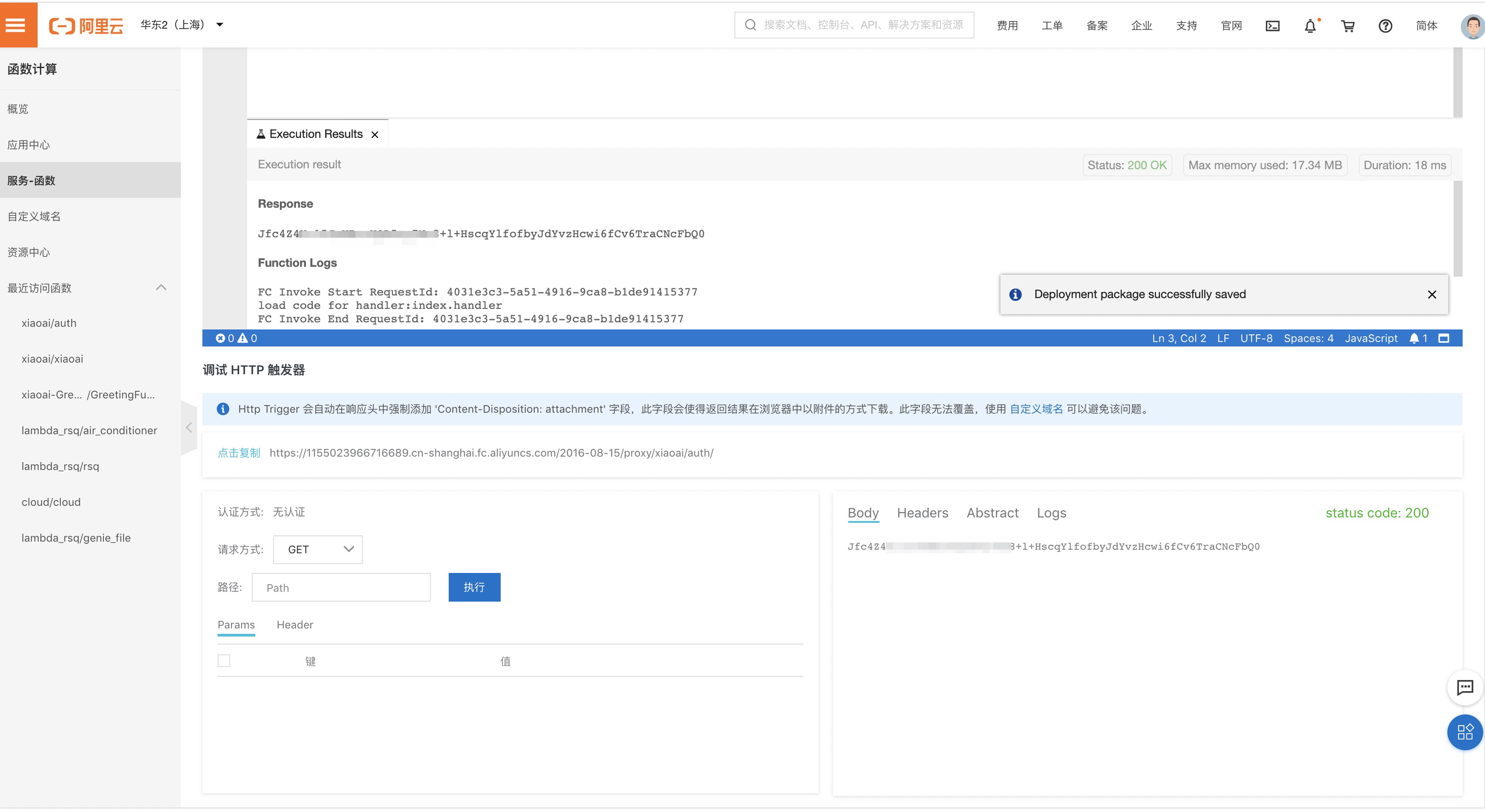The image size is (1485, 812).
Task: Click the help question mark icon
Action: 1385,26
